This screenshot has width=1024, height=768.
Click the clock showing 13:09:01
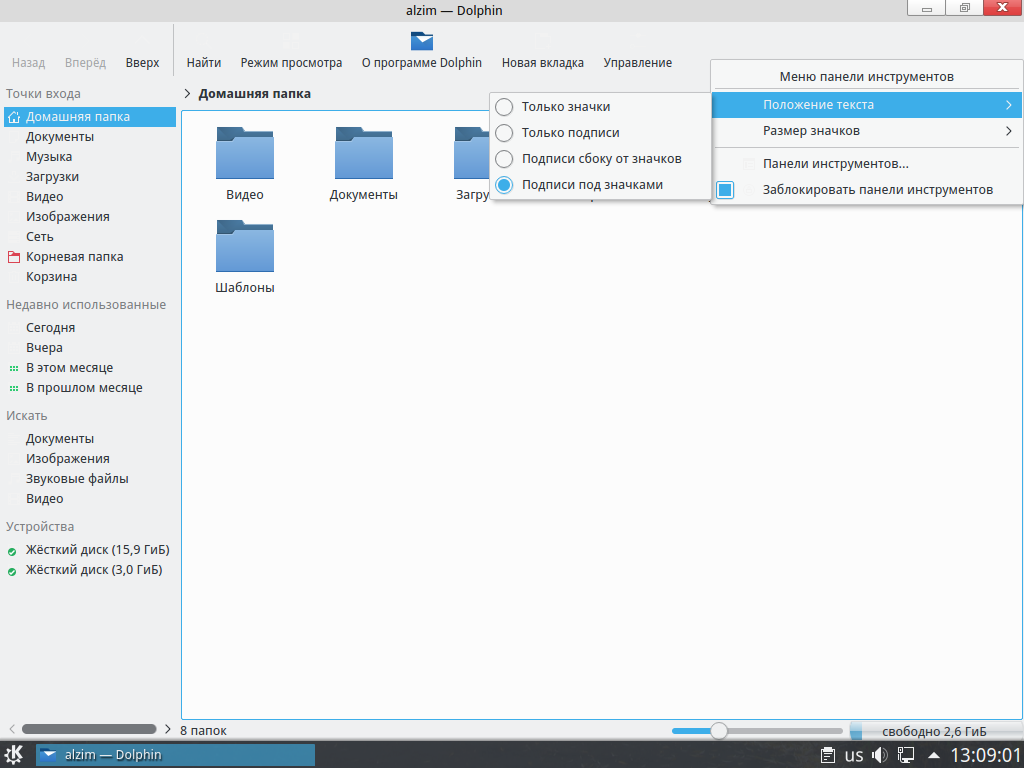pyautogui.click(x=985, y=756)
